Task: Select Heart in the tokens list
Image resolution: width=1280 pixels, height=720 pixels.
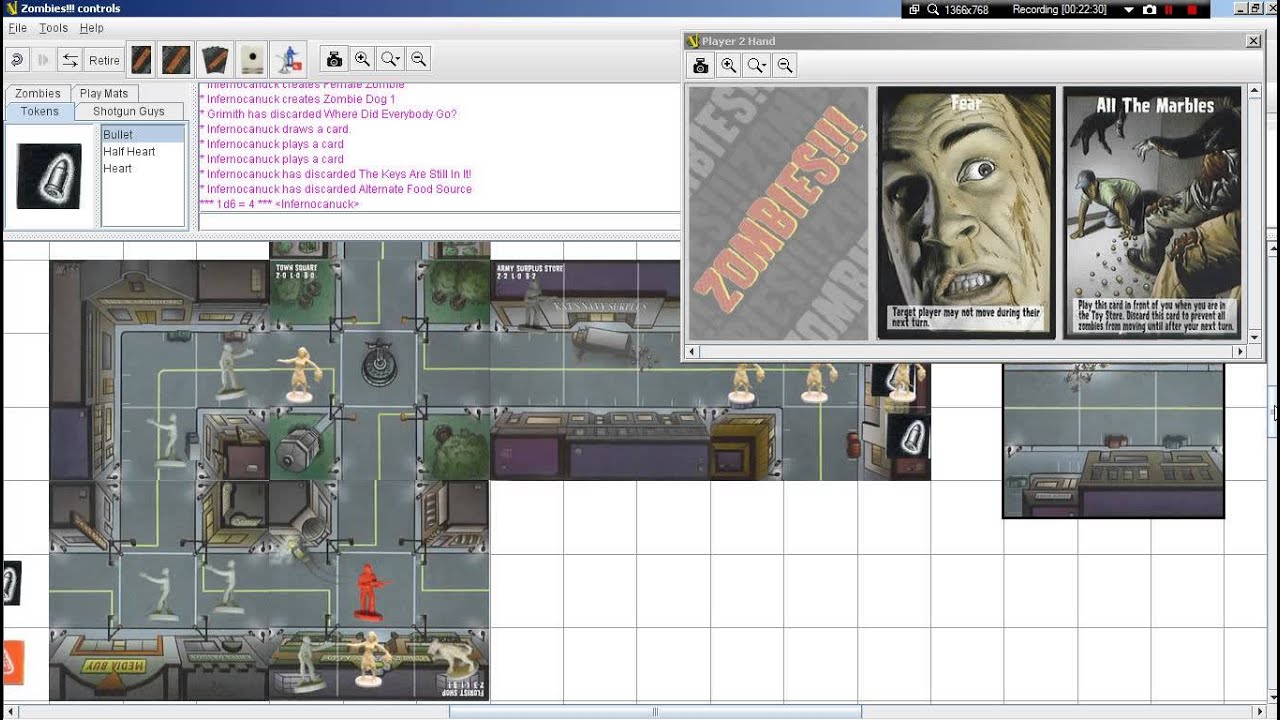Action: pos(143,168)
